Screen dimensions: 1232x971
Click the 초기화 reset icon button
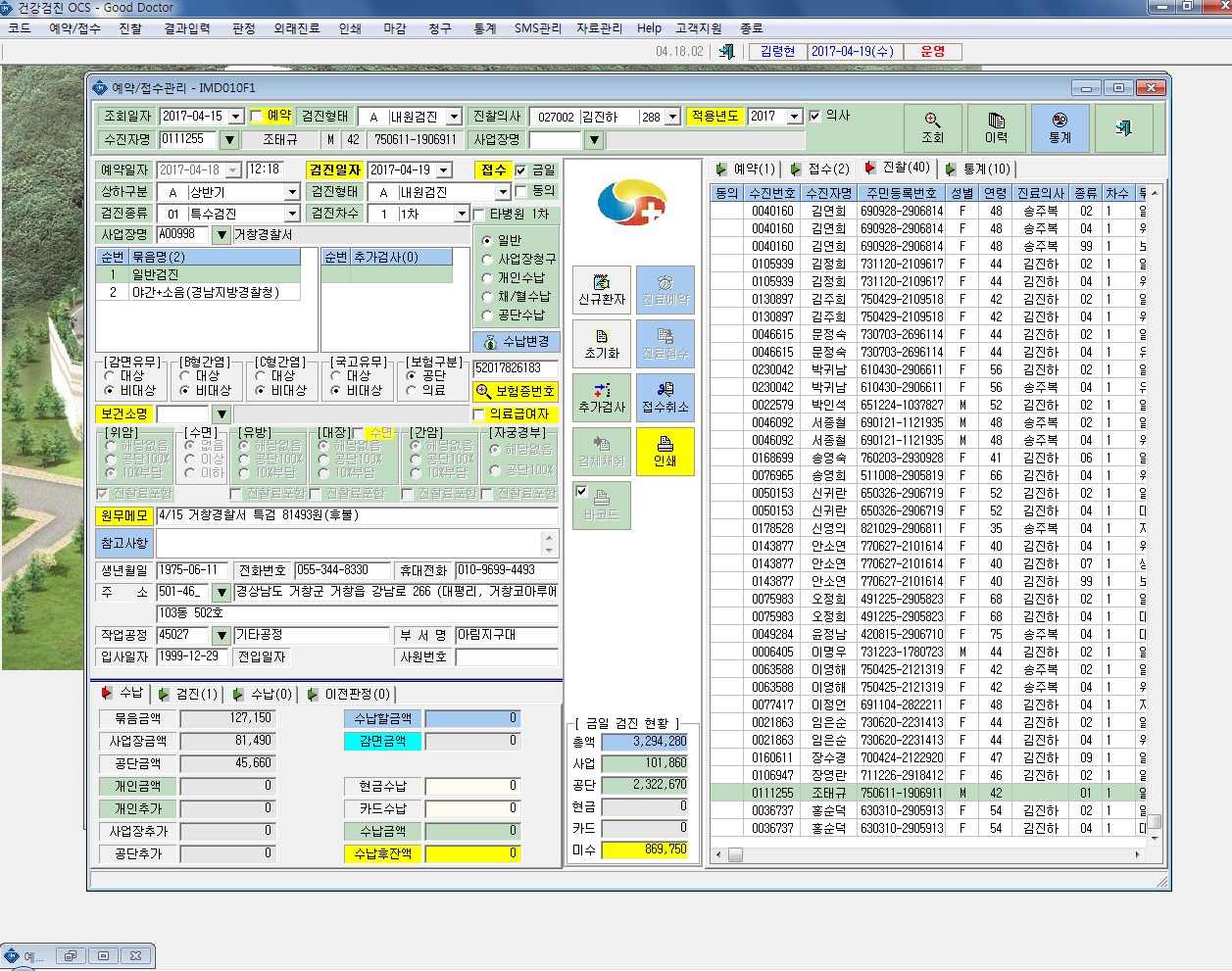[x=601, y=344]
